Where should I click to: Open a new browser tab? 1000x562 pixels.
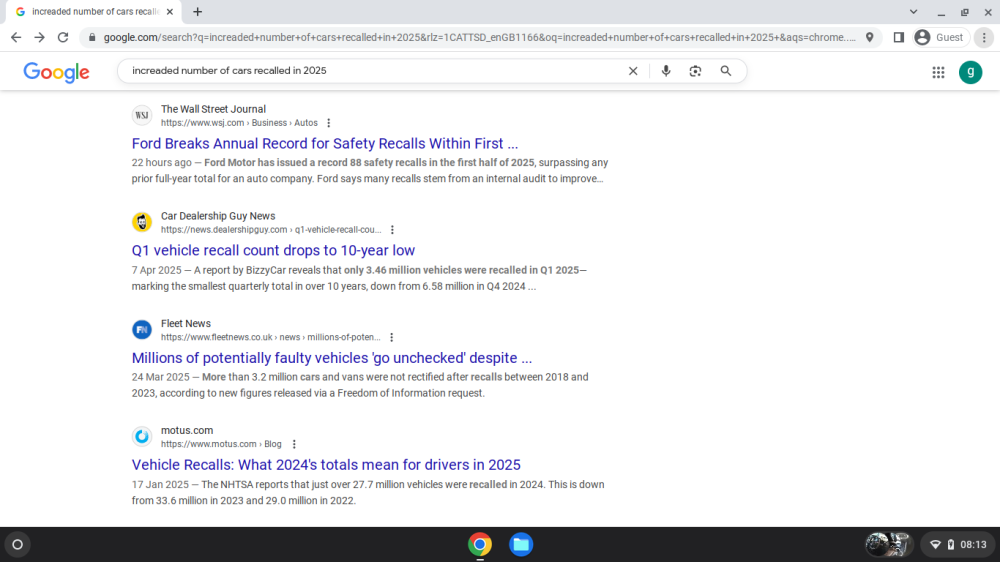point(198,11)
